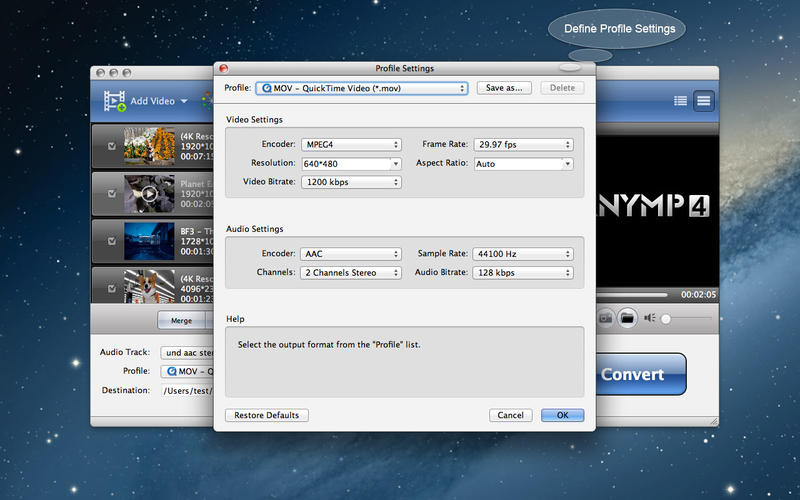Click the Merge button
This screenshot has width=800, height=500.
pos(181,321)
